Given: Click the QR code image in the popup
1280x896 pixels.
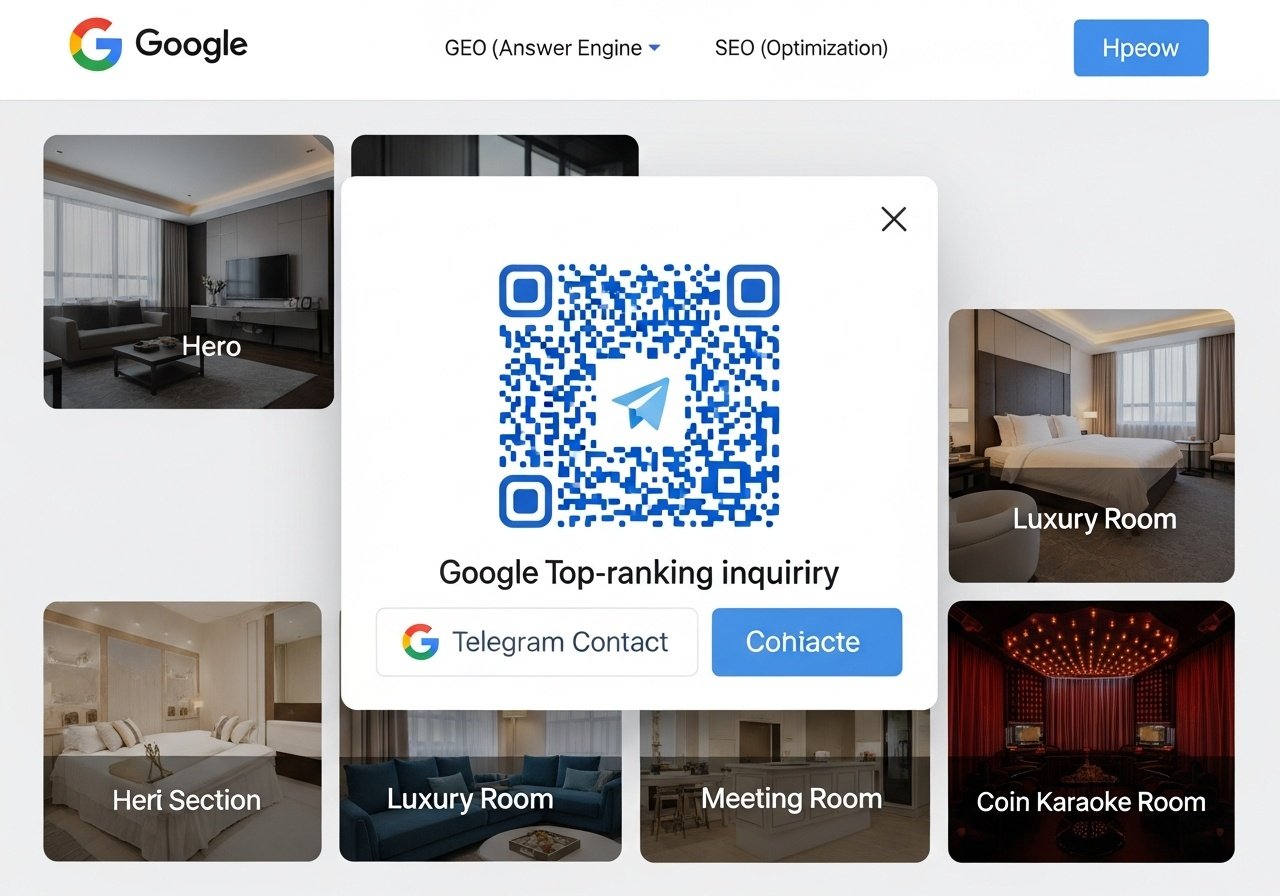Looking at the screenshot, I should coord(639,396).
